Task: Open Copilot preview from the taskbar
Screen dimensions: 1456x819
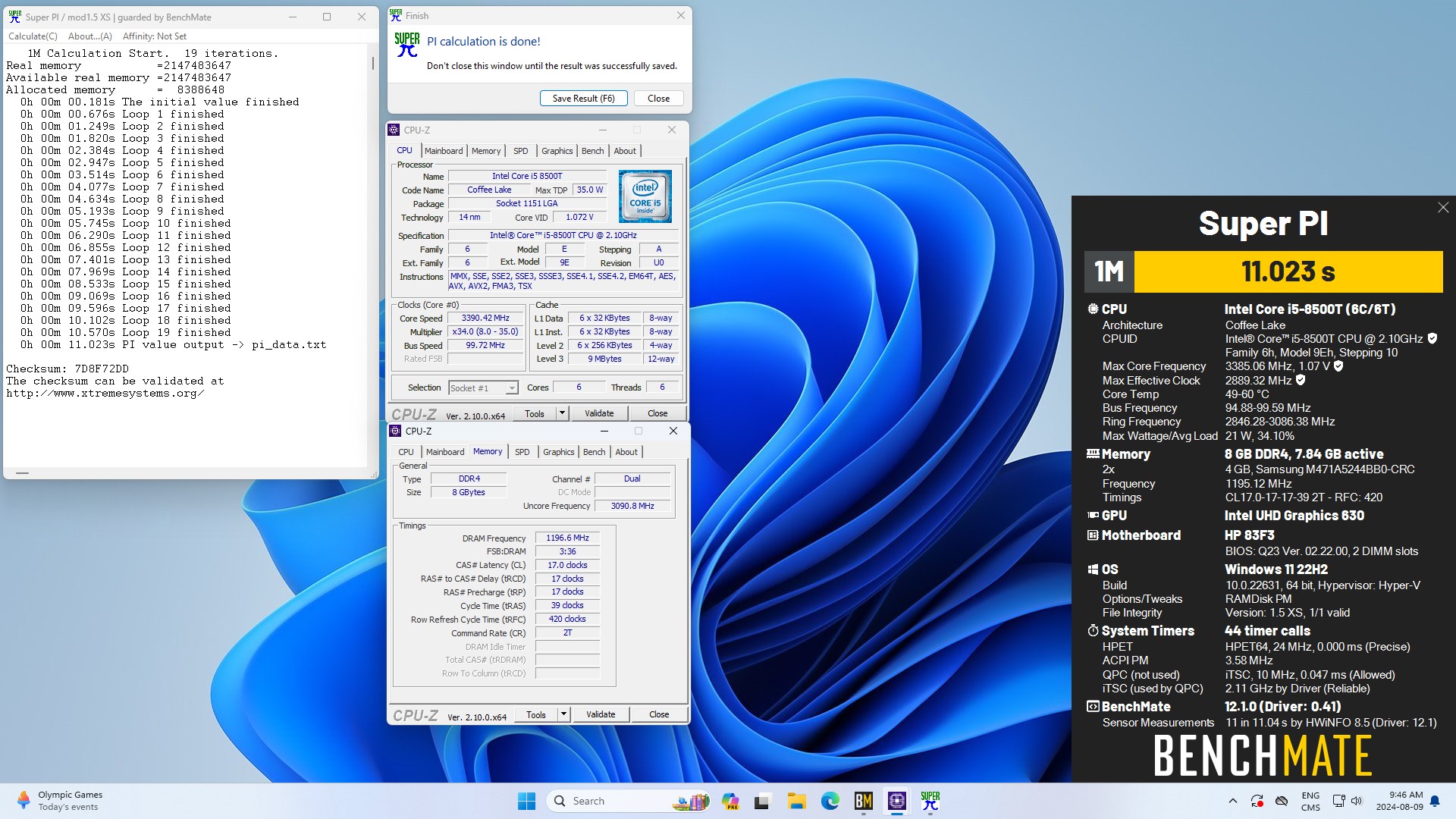Action: pos(730,801)
